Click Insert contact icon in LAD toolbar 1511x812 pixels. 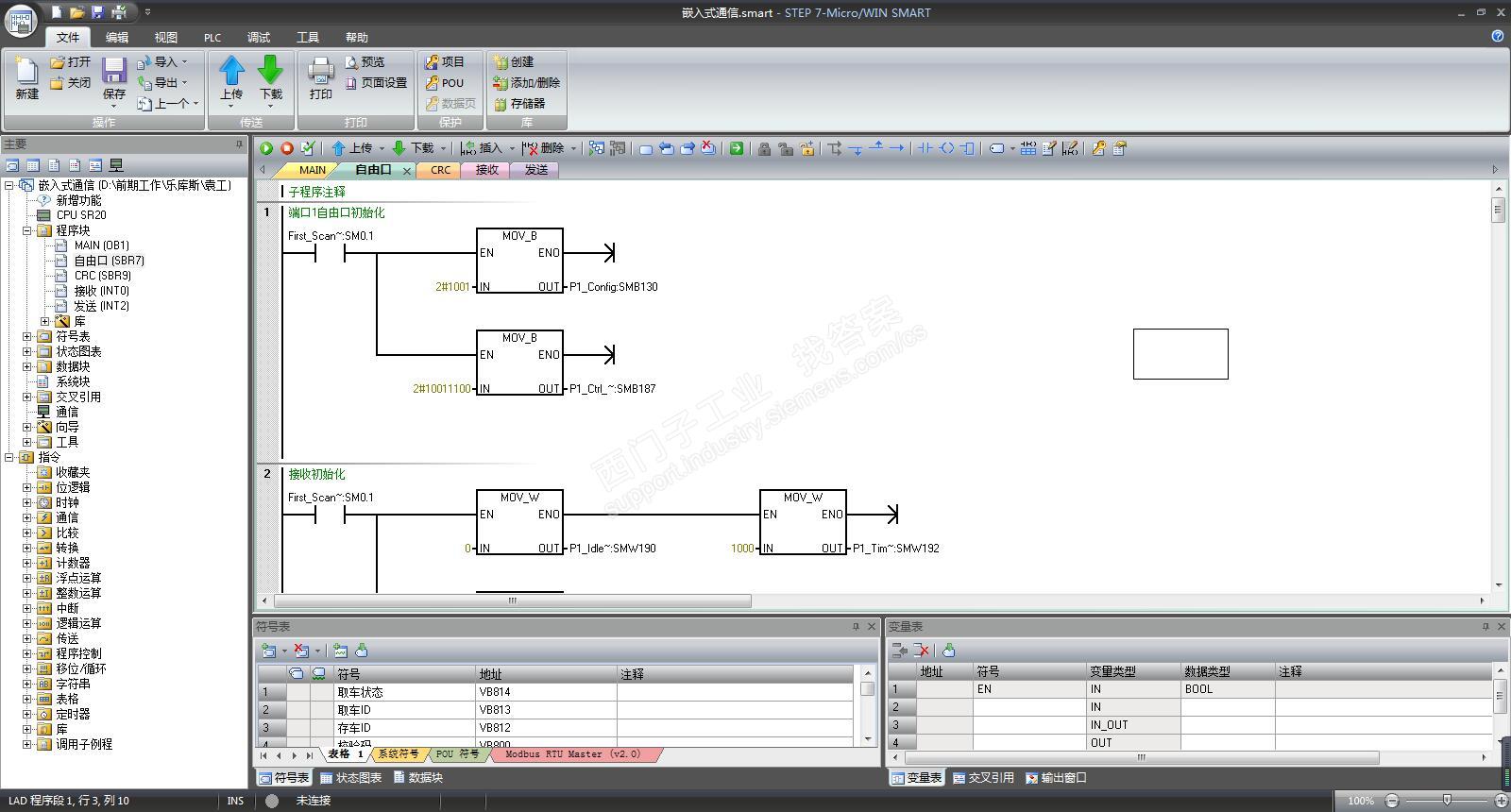925,148
